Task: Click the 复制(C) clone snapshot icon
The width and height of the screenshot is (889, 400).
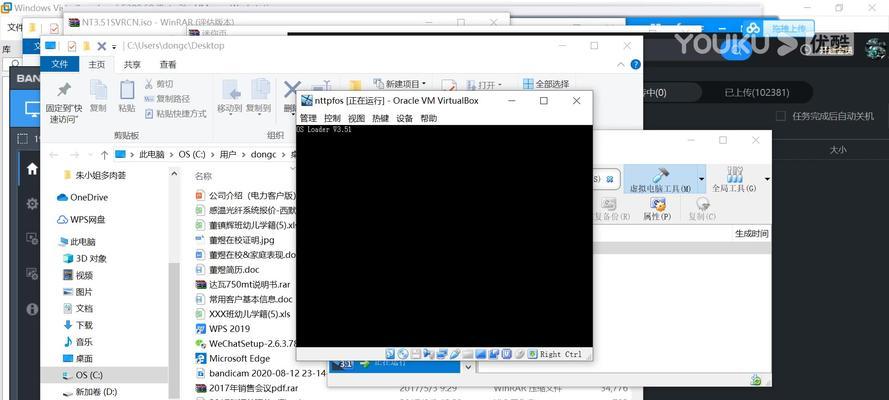Action: point(702,209)
